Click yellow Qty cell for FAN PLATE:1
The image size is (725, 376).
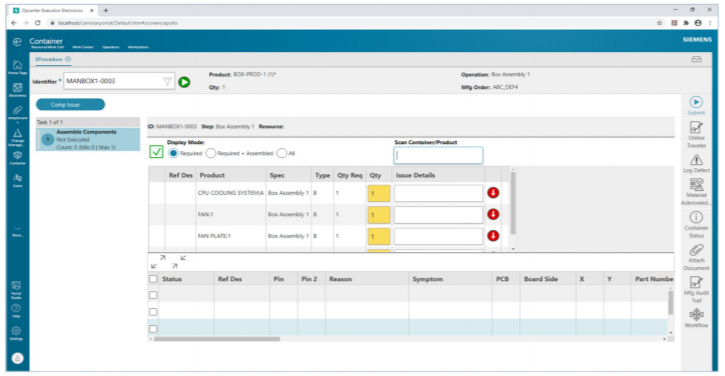[379, 236]
